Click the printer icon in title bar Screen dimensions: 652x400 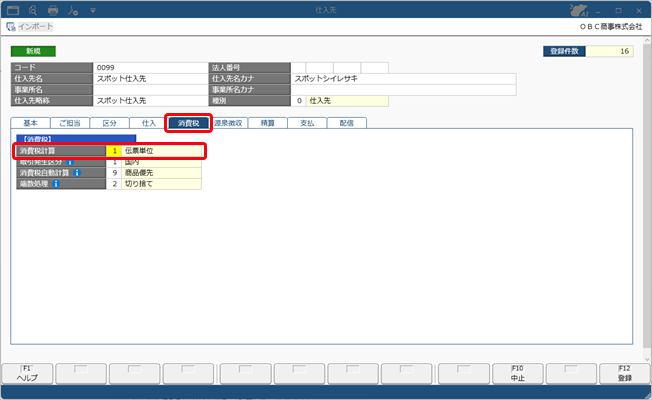(53, 10)
